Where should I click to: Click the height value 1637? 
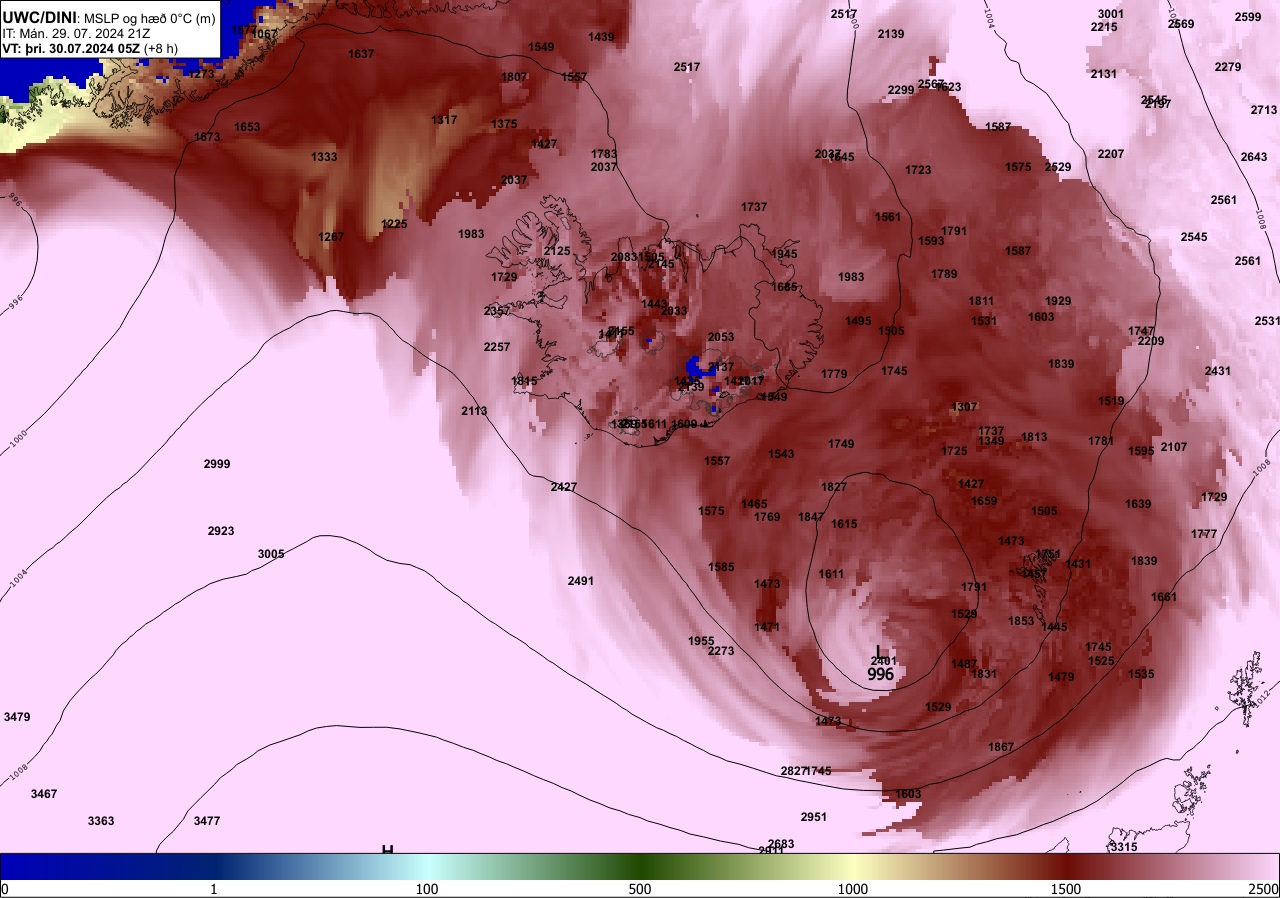(x=361, y=54)
